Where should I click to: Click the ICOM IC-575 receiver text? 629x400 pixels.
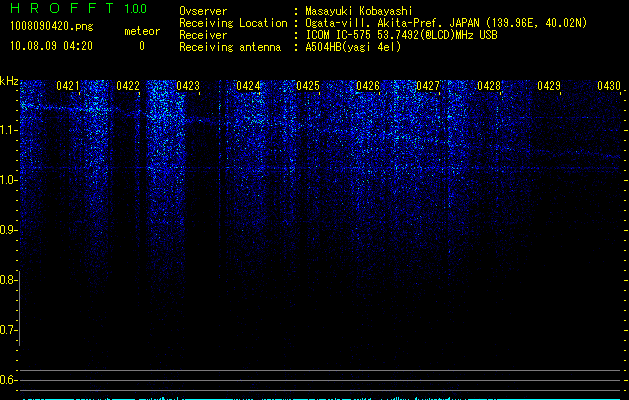pos(401,35)
